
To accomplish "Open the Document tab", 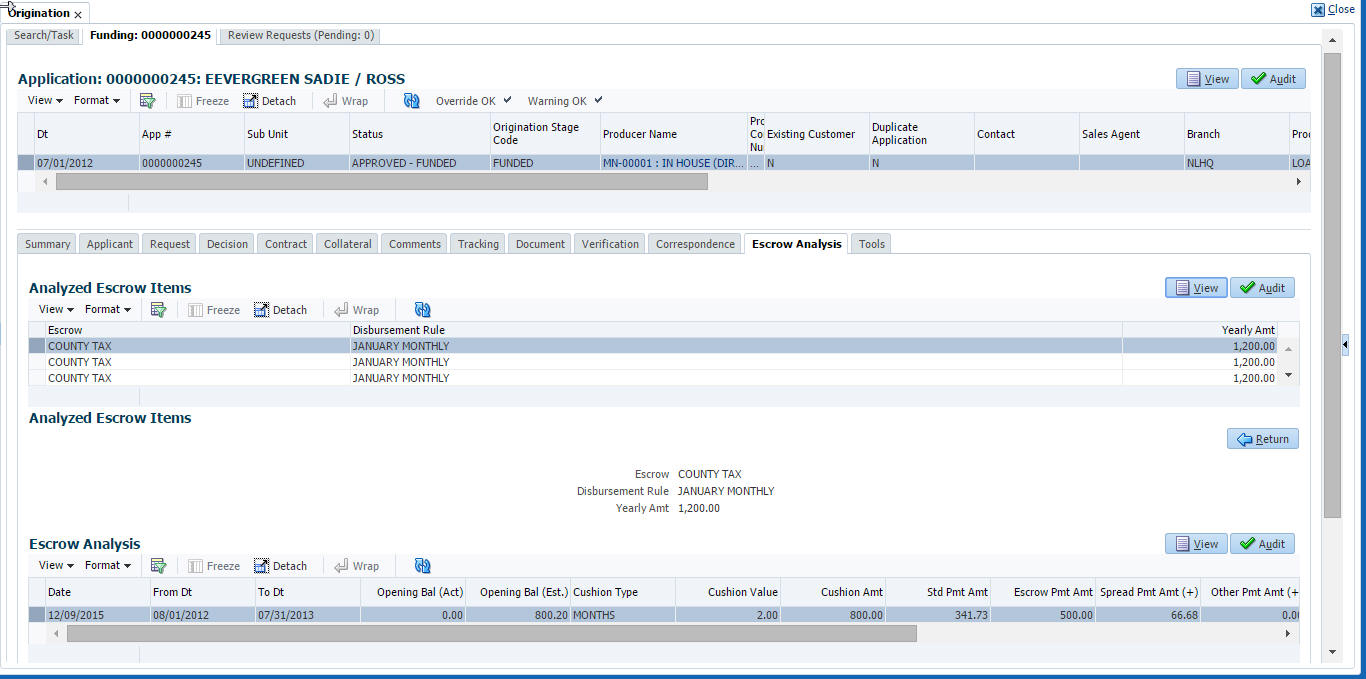I will (540, 244).
